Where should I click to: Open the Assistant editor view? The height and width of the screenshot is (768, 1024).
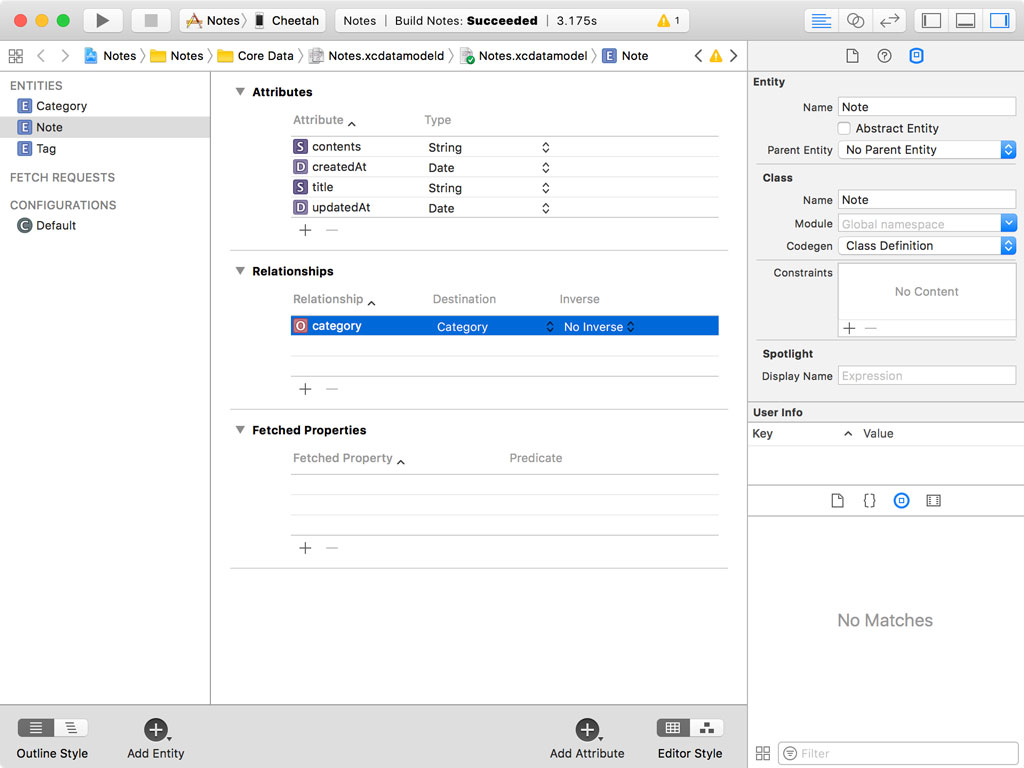pyautogui.click(x=855, y=20)
